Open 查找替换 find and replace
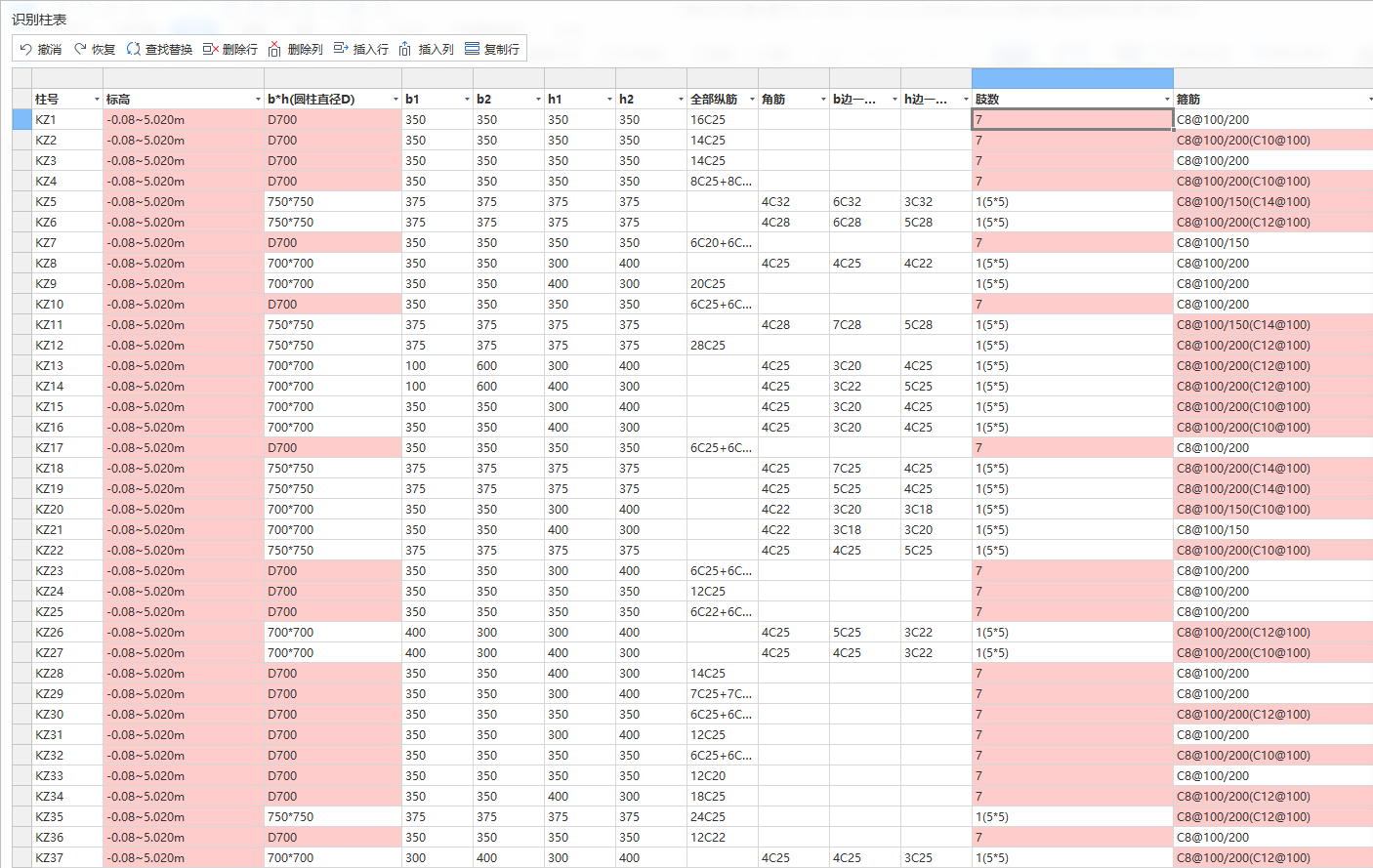Screen dimensions: 1373x868 pos(159,49)
